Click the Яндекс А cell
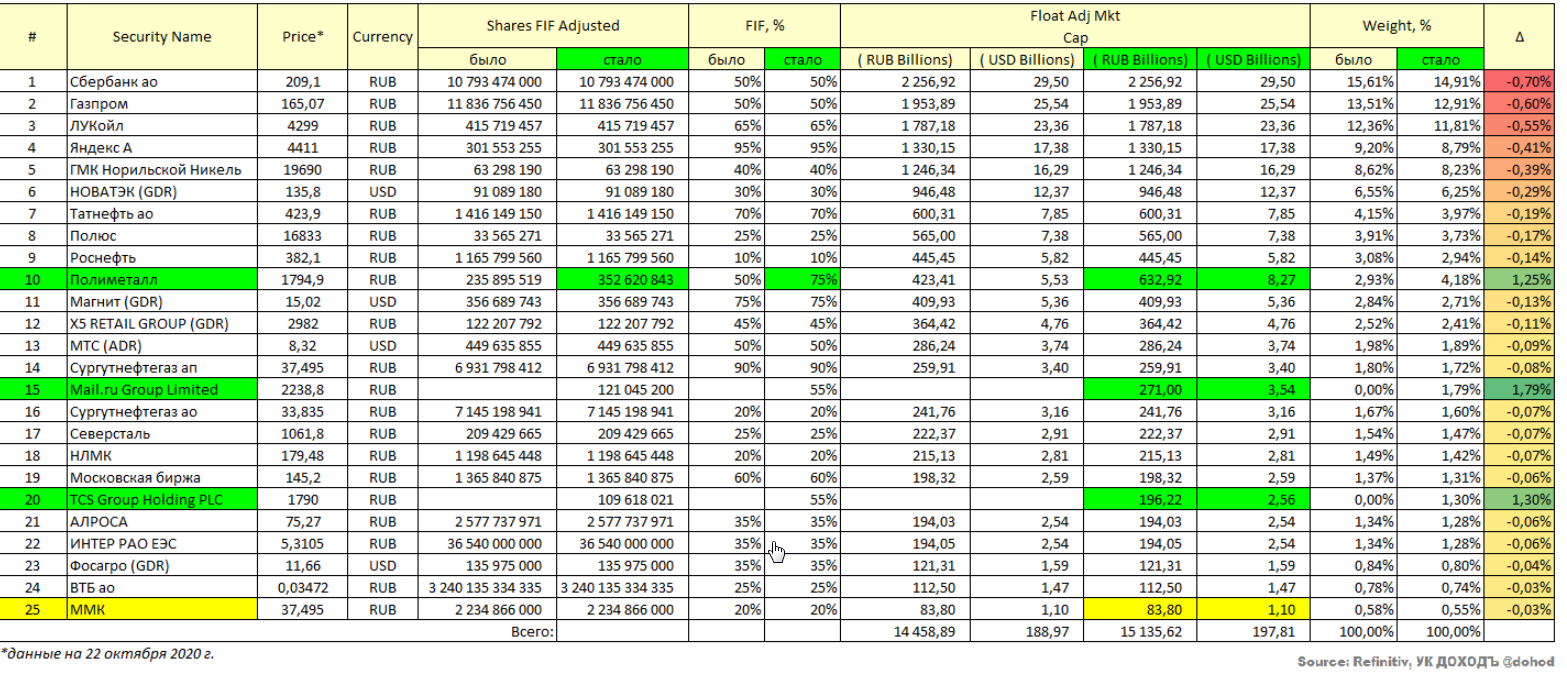The image size is (1567, 689). [x=161, y=147]
